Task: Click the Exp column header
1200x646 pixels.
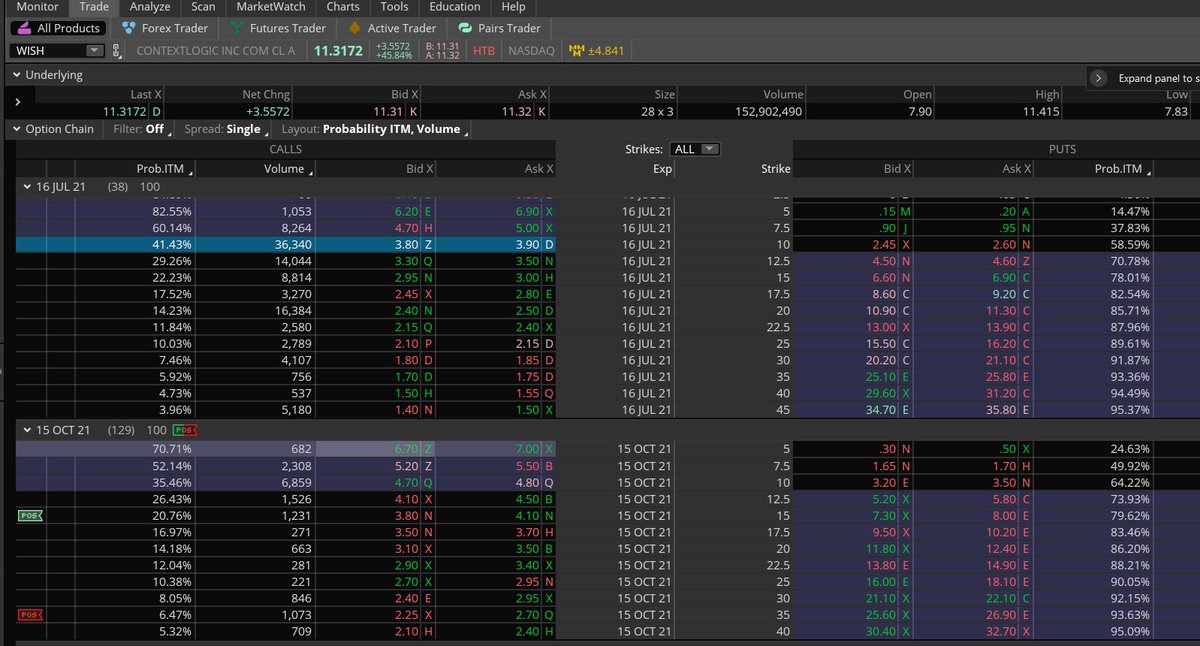Action: click(x=662, y=169)
